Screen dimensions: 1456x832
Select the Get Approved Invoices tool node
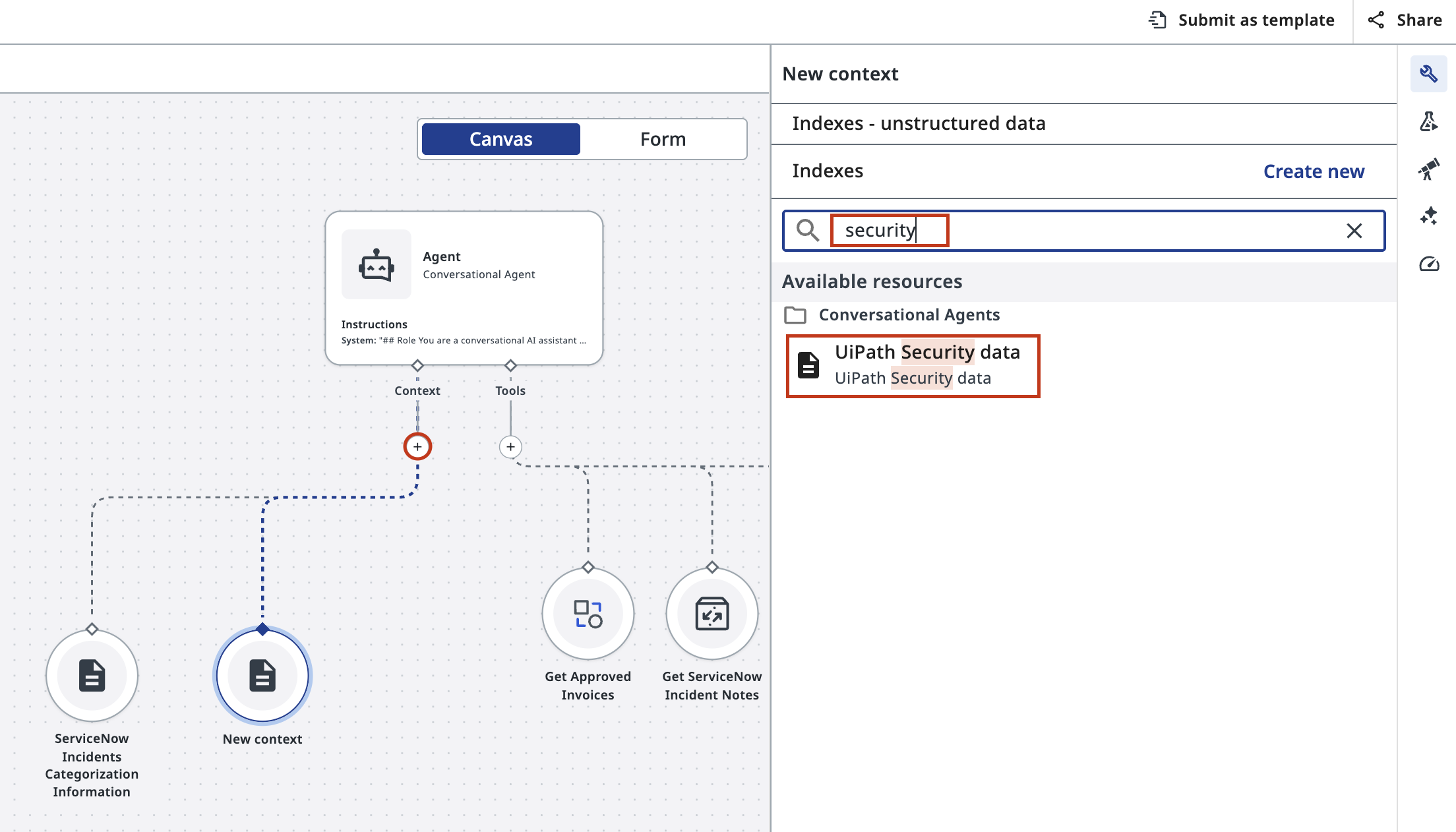(588, 614)
